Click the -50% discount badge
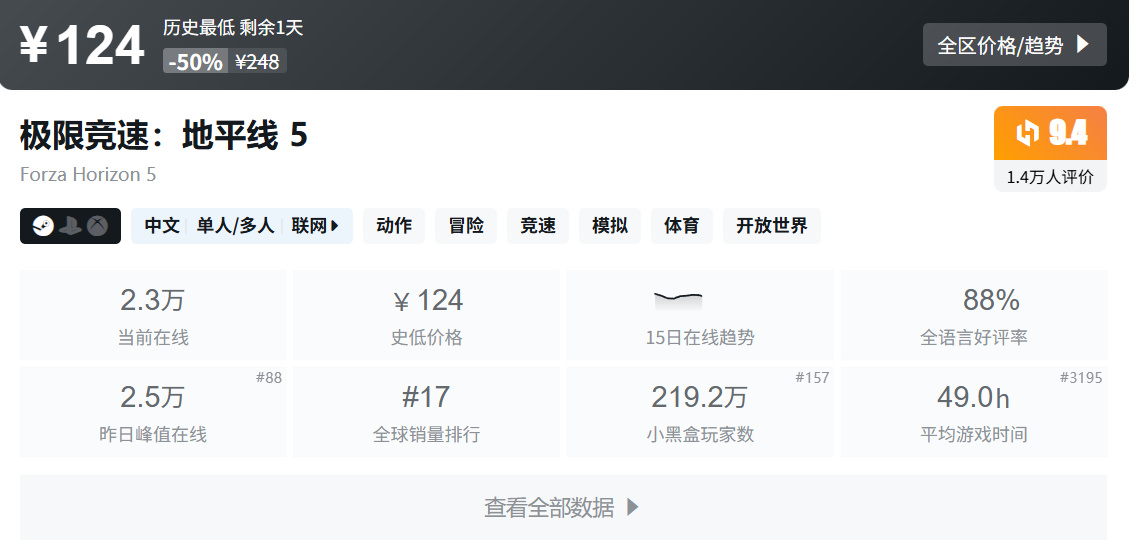This screenshot has width=1138, height=549. [x=196, y=62]
